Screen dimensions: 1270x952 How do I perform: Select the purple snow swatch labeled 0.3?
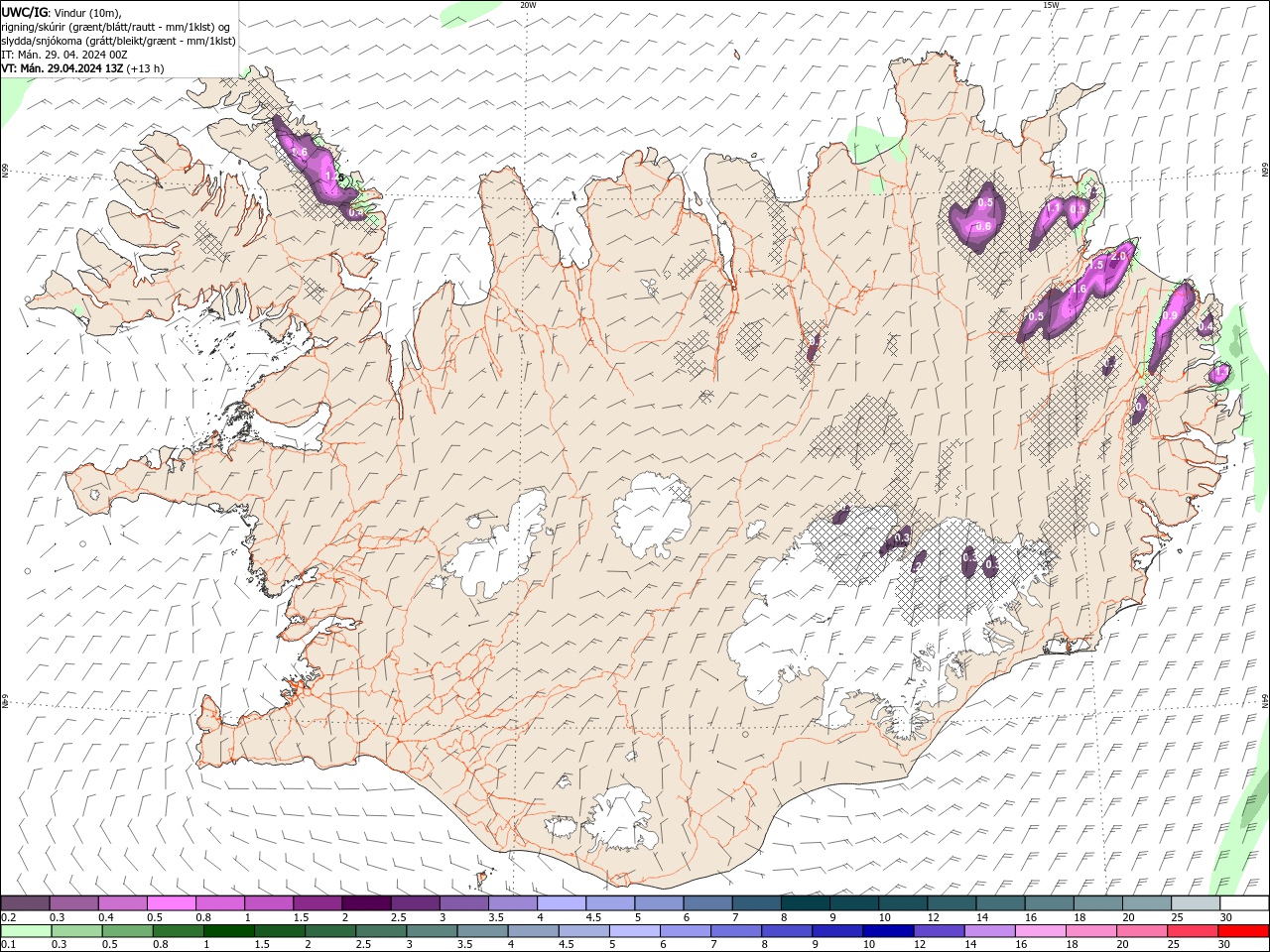click(73, 903)
